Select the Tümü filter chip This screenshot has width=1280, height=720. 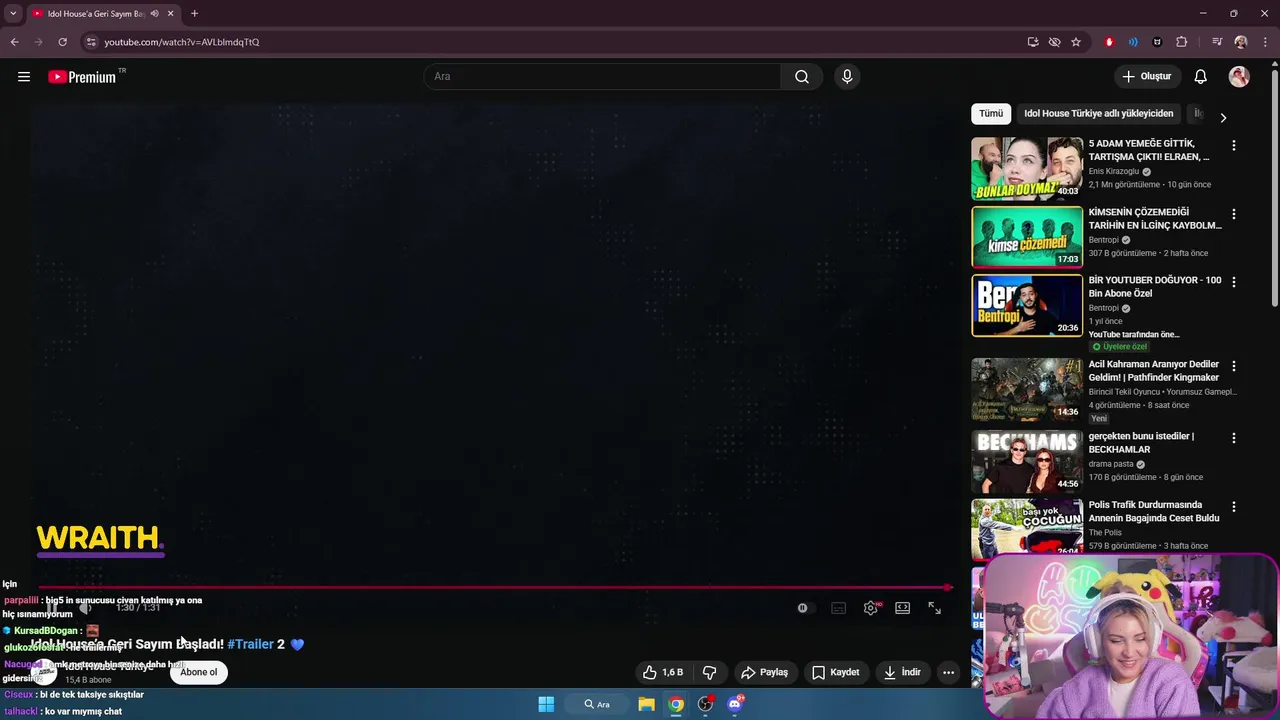click(x=990, y=114)
